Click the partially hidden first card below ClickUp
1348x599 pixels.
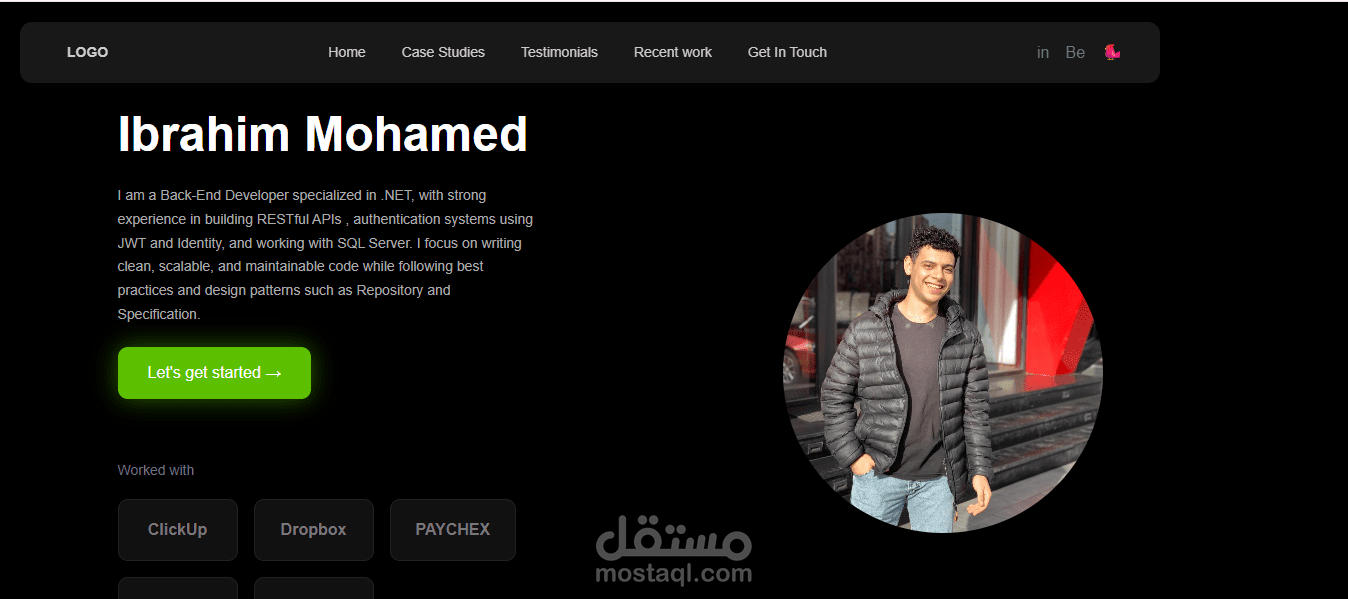tap(178, 588)
